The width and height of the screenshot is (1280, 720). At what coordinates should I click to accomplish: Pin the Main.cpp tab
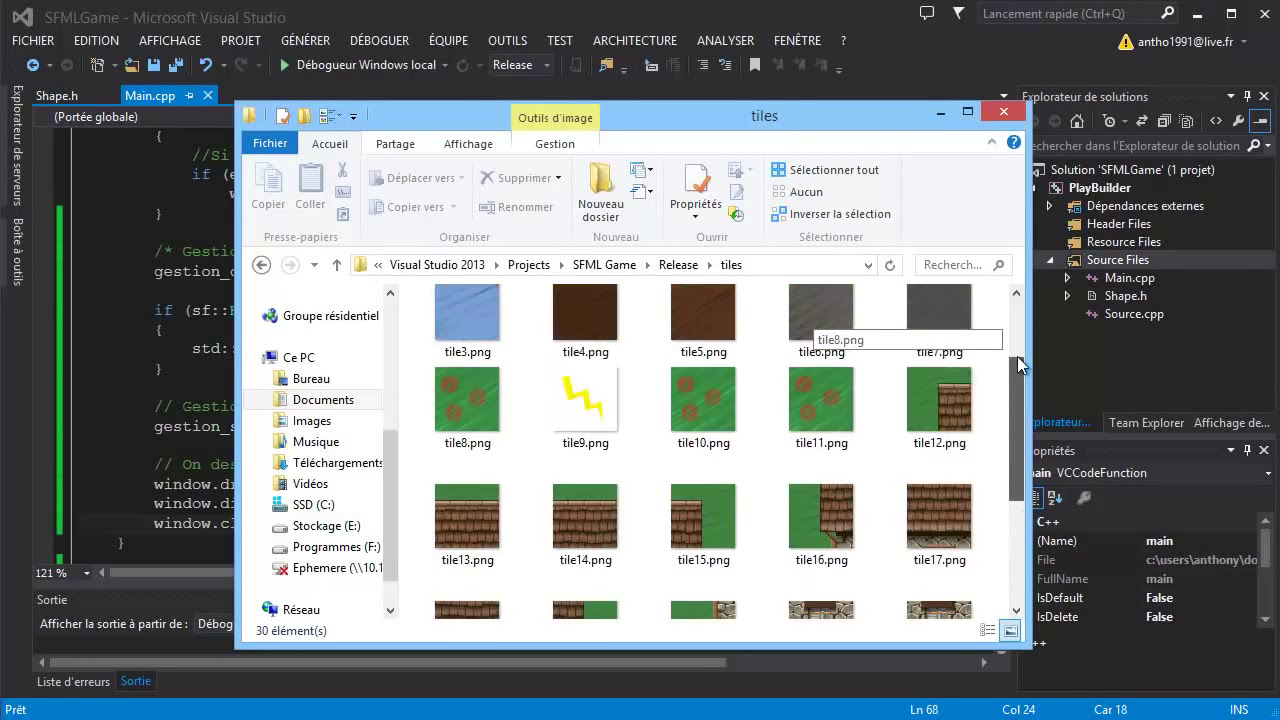pos(187,96)
